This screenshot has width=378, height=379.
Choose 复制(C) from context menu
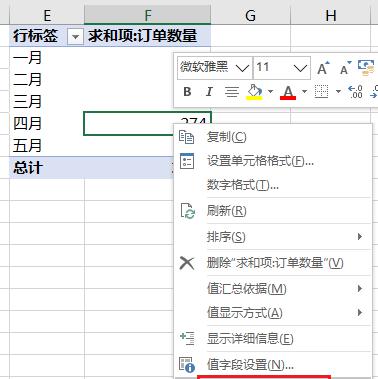pos(273,137)
